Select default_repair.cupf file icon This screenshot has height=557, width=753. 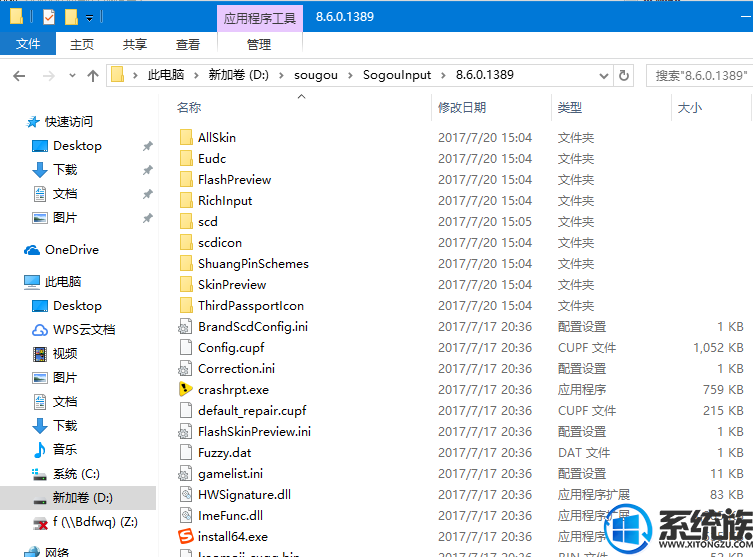[185, 411]
